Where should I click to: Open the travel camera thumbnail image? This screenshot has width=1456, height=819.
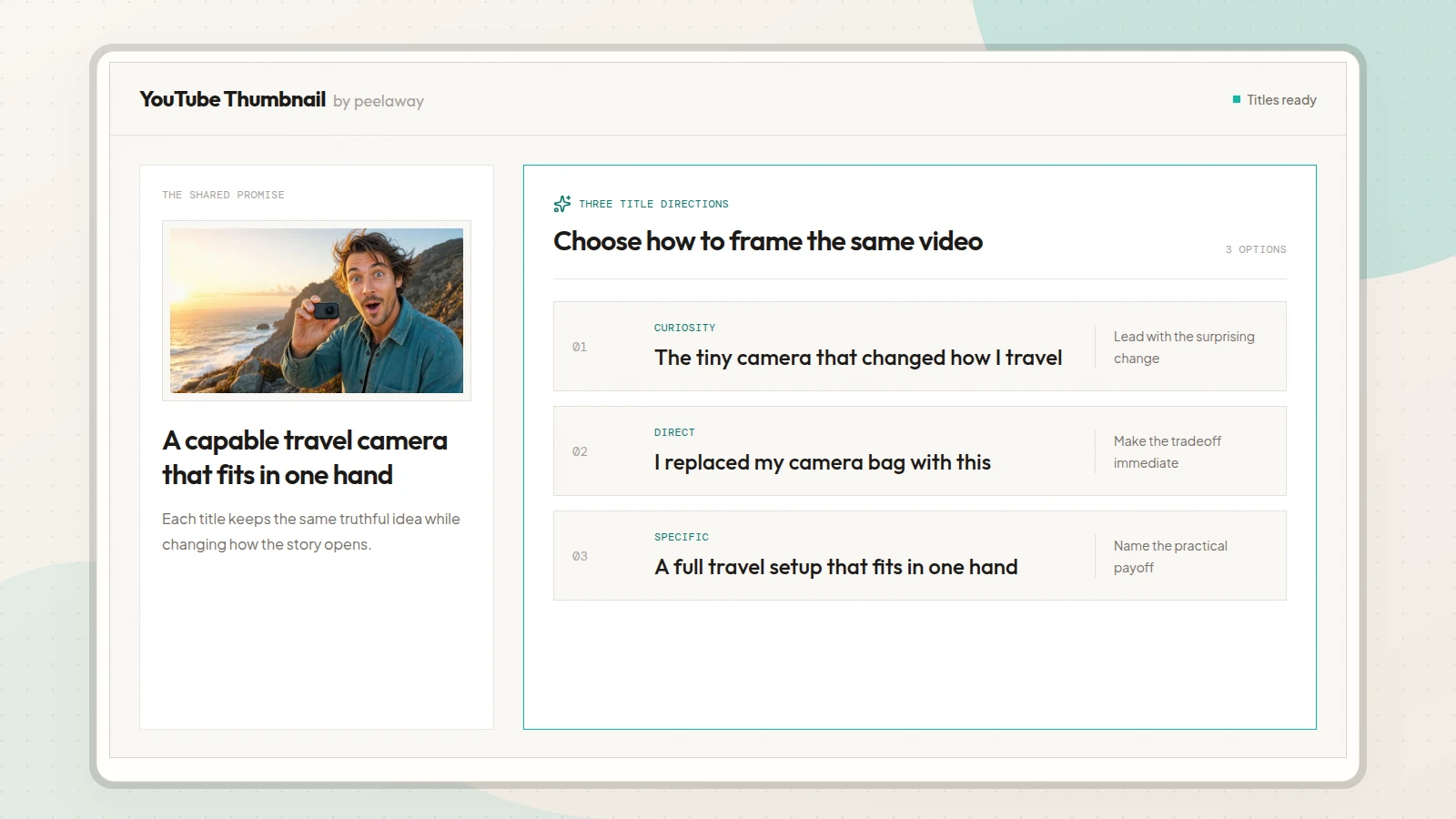tap(317, 310)
